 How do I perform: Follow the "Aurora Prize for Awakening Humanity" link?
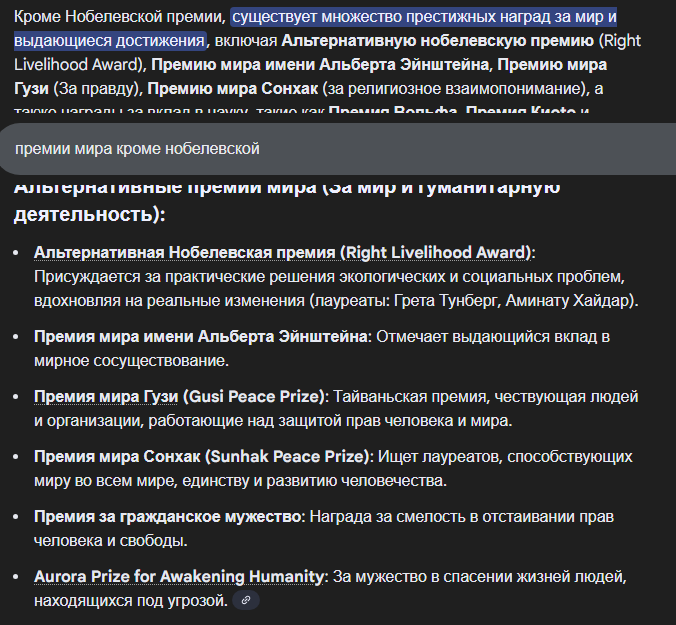pyautogui.click(x=180, y=577)
